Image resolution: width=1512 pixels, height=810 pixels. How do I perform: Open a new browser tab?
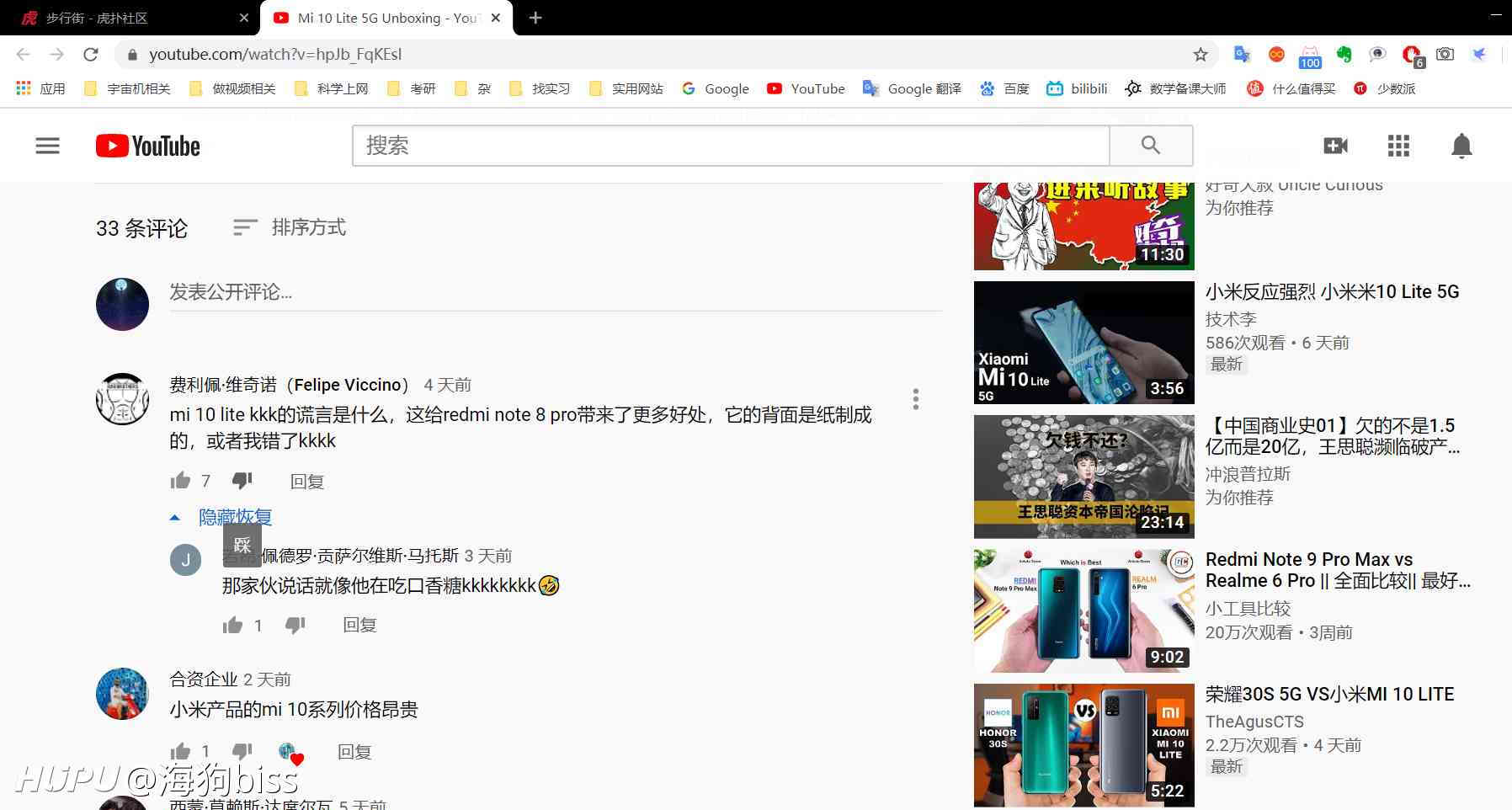(x=535, y=18)
